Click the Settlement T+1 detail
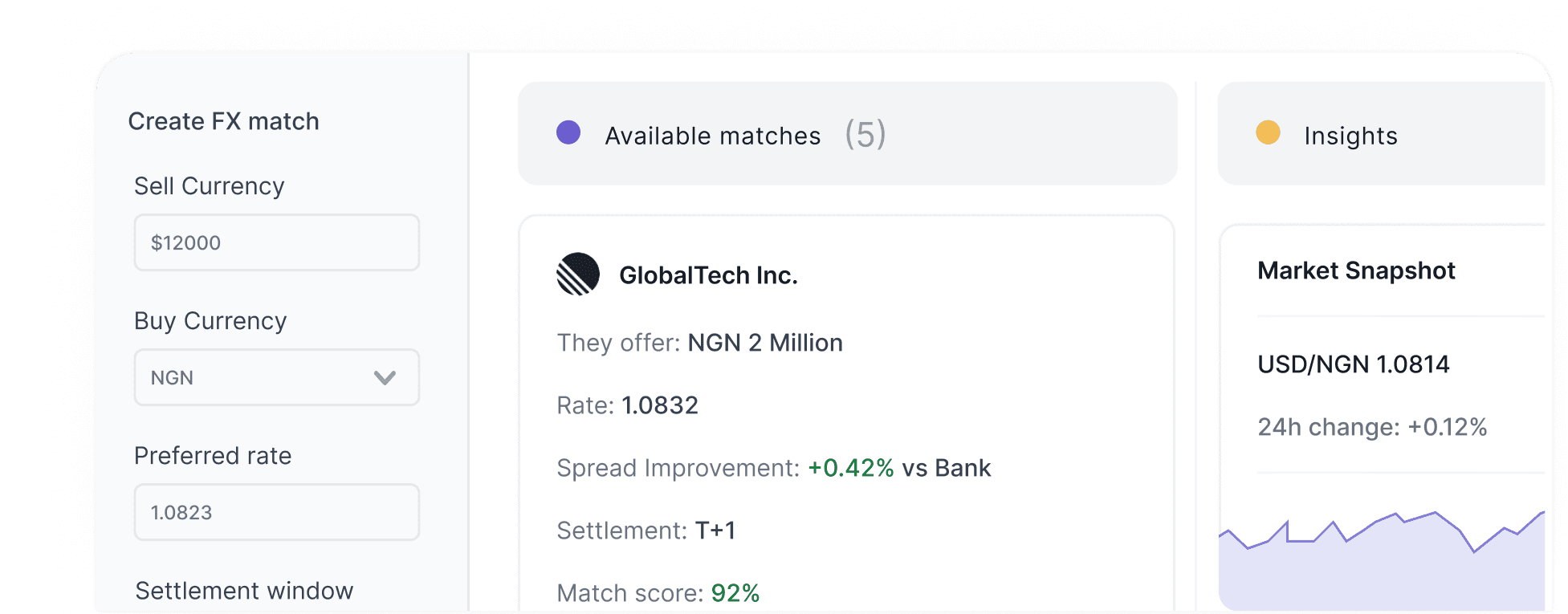Image resolution: width=1568 pixels, height=614 pixels. click(715, 530)
